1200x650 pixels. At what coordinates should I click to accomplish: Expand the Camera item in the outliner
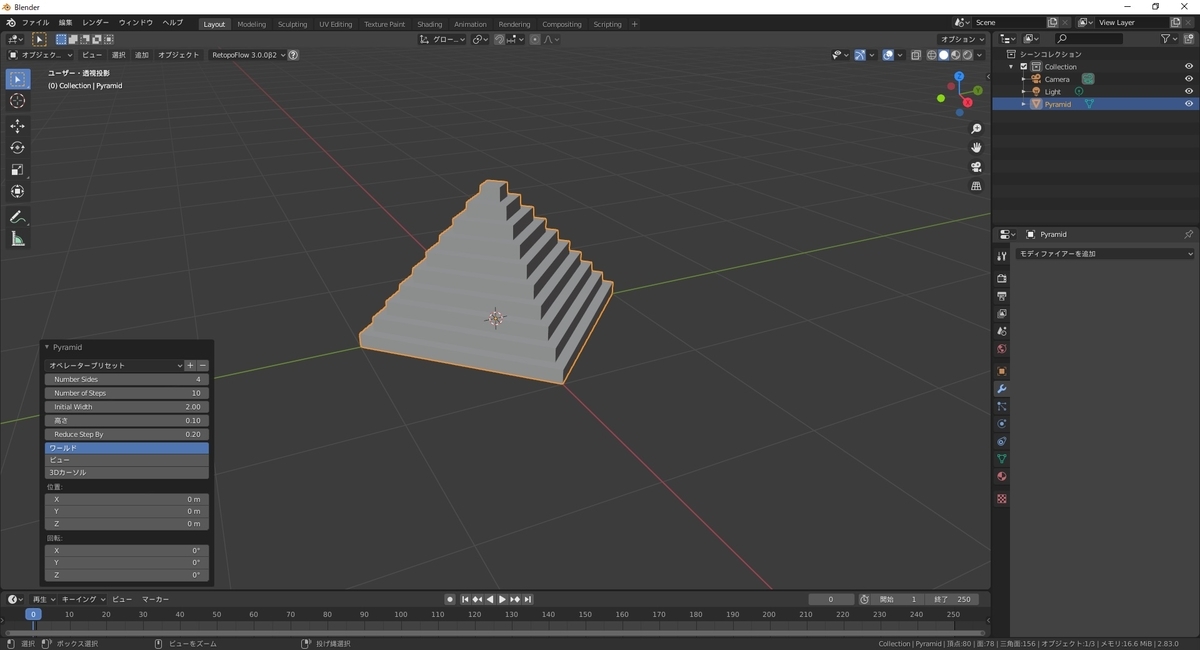tap(1023, 79)
